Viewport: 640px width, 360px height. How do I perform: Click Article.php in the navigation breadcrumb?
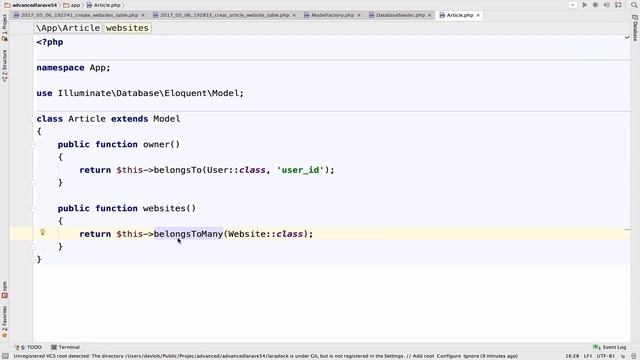[104, 5]
